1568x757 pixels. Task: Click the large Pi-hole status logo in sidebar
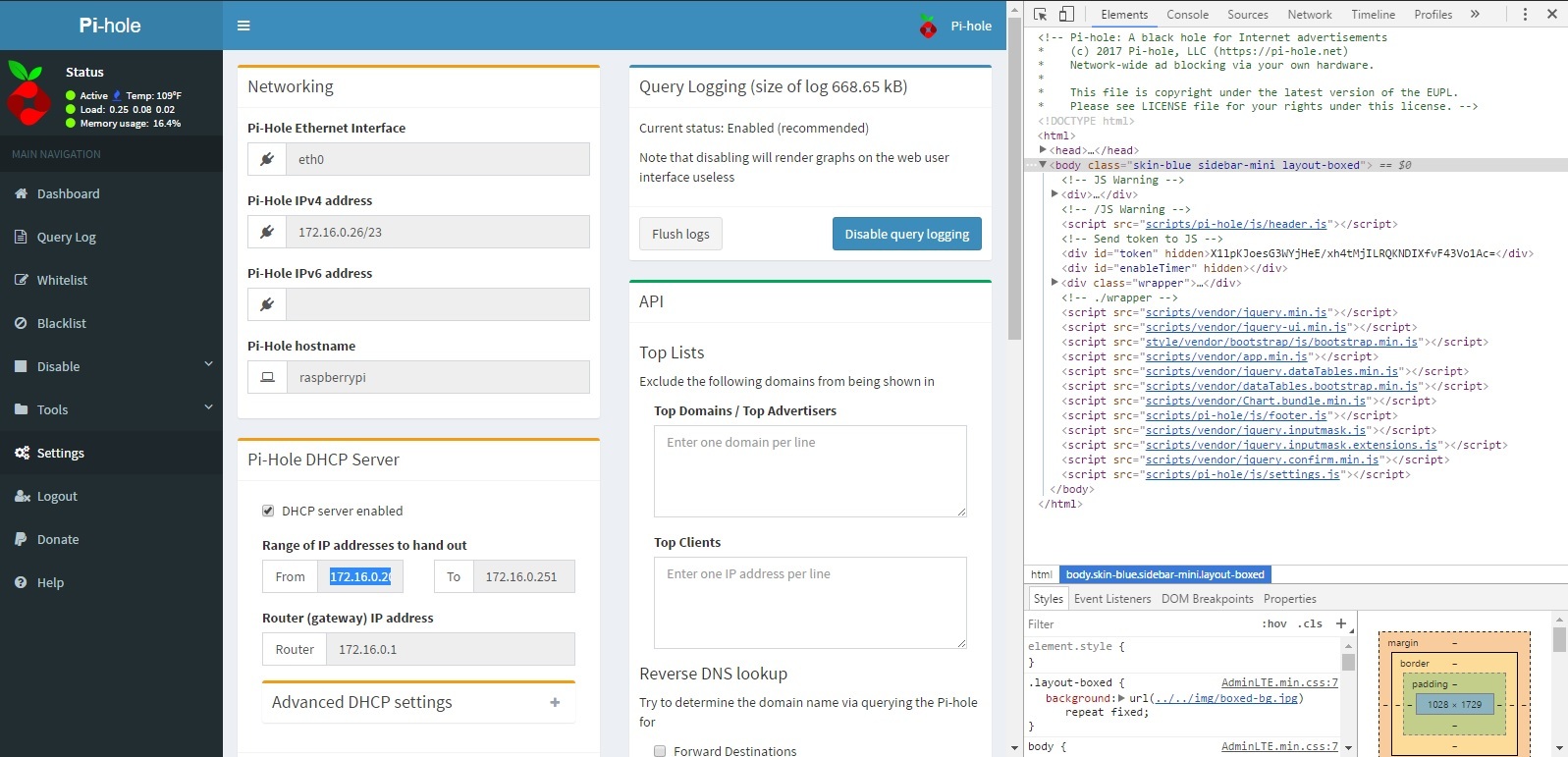pos(28,93)
